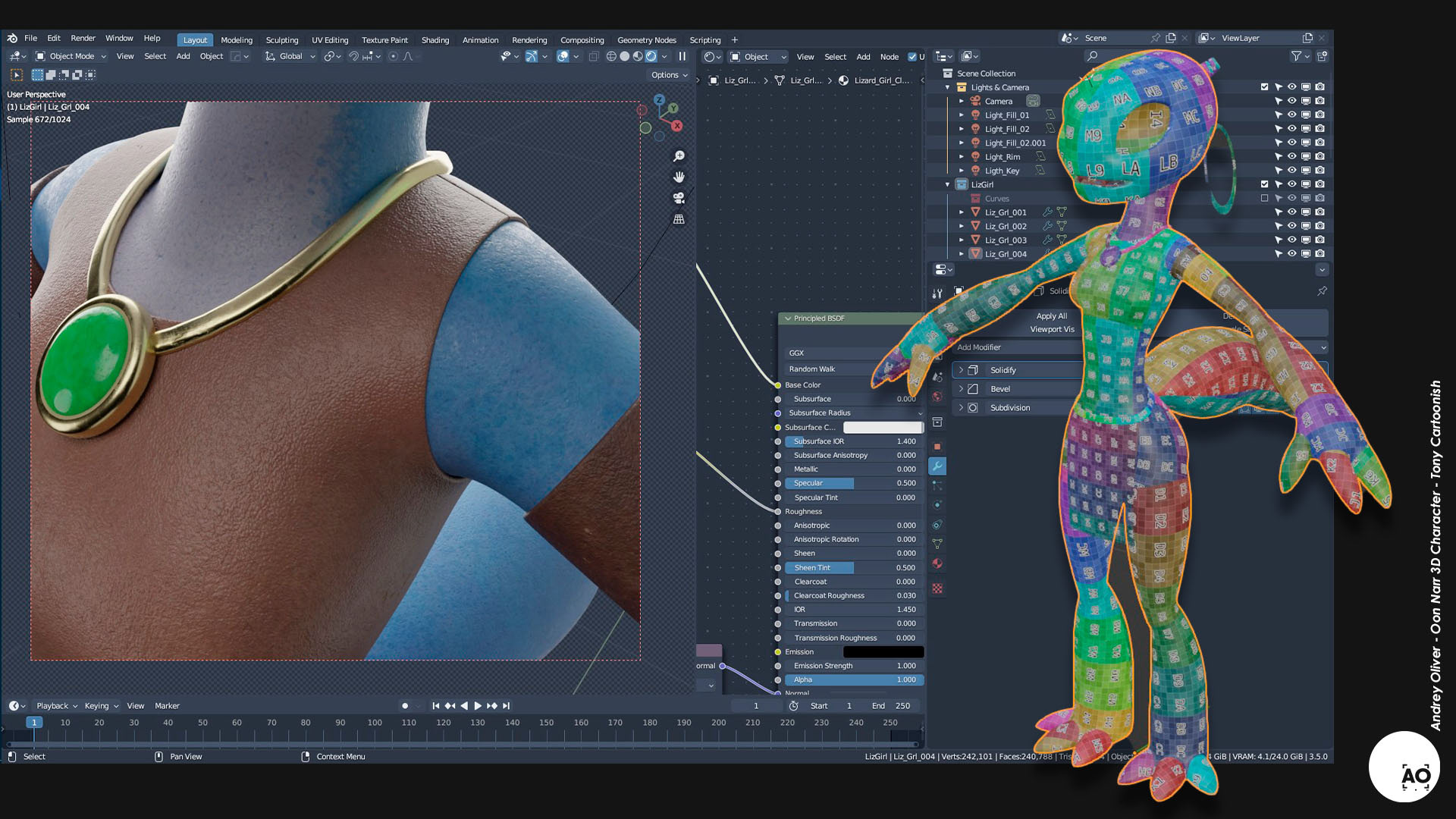The image size is (1456, 819).
Task: Hide Camera in viewport via eye icon
Action: click(1292, 101)
